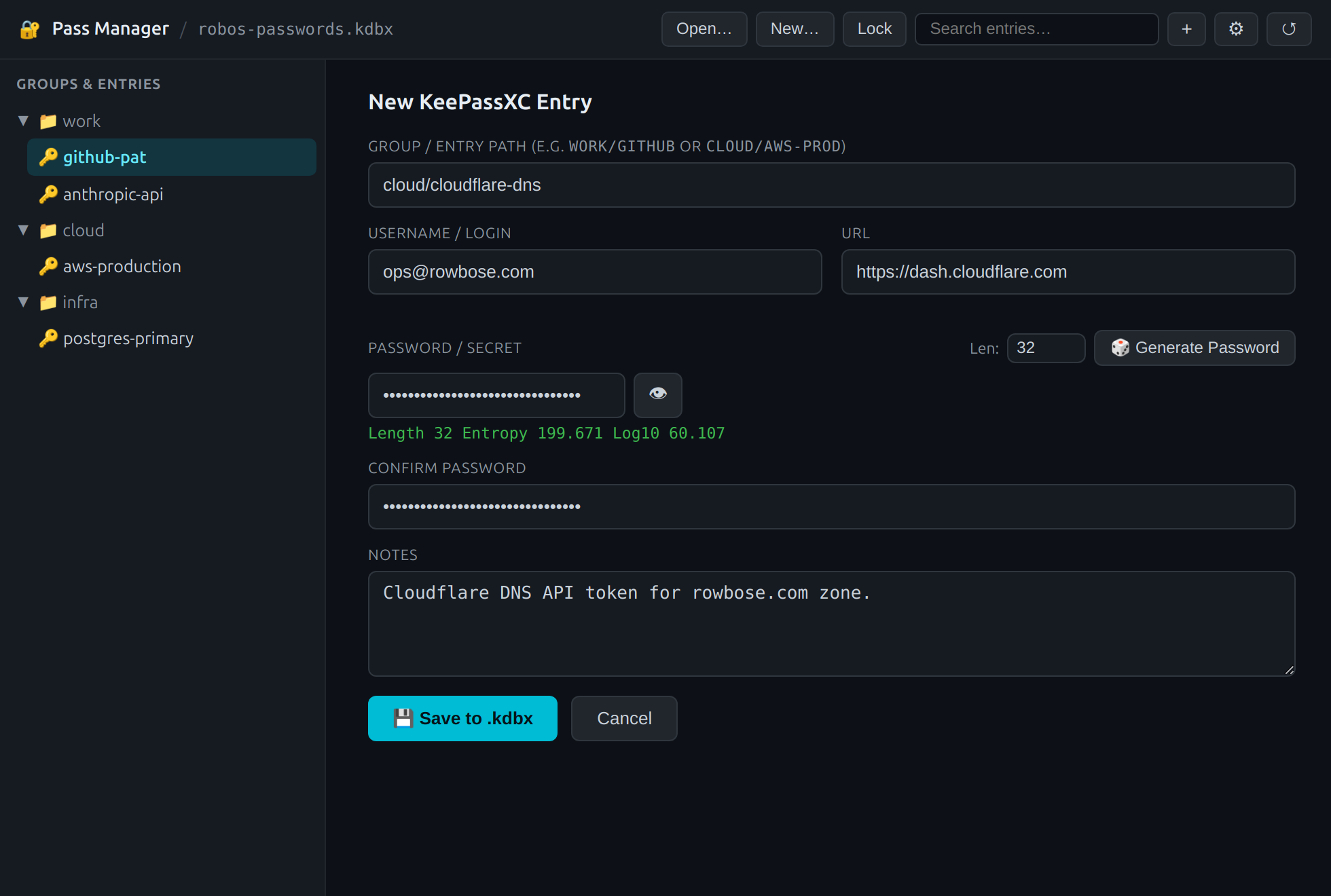Select the cloud group label
This screenshot has width=1331, height=896.
coord(84,231)
